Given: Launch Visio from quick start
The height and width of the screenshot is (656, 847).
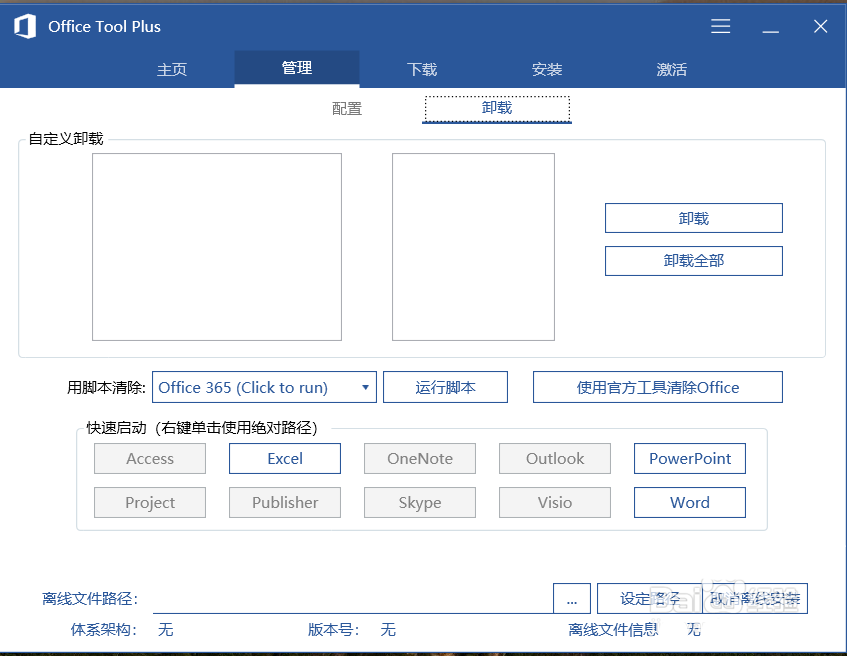Looking at the screenshot, I should point(555,503).
